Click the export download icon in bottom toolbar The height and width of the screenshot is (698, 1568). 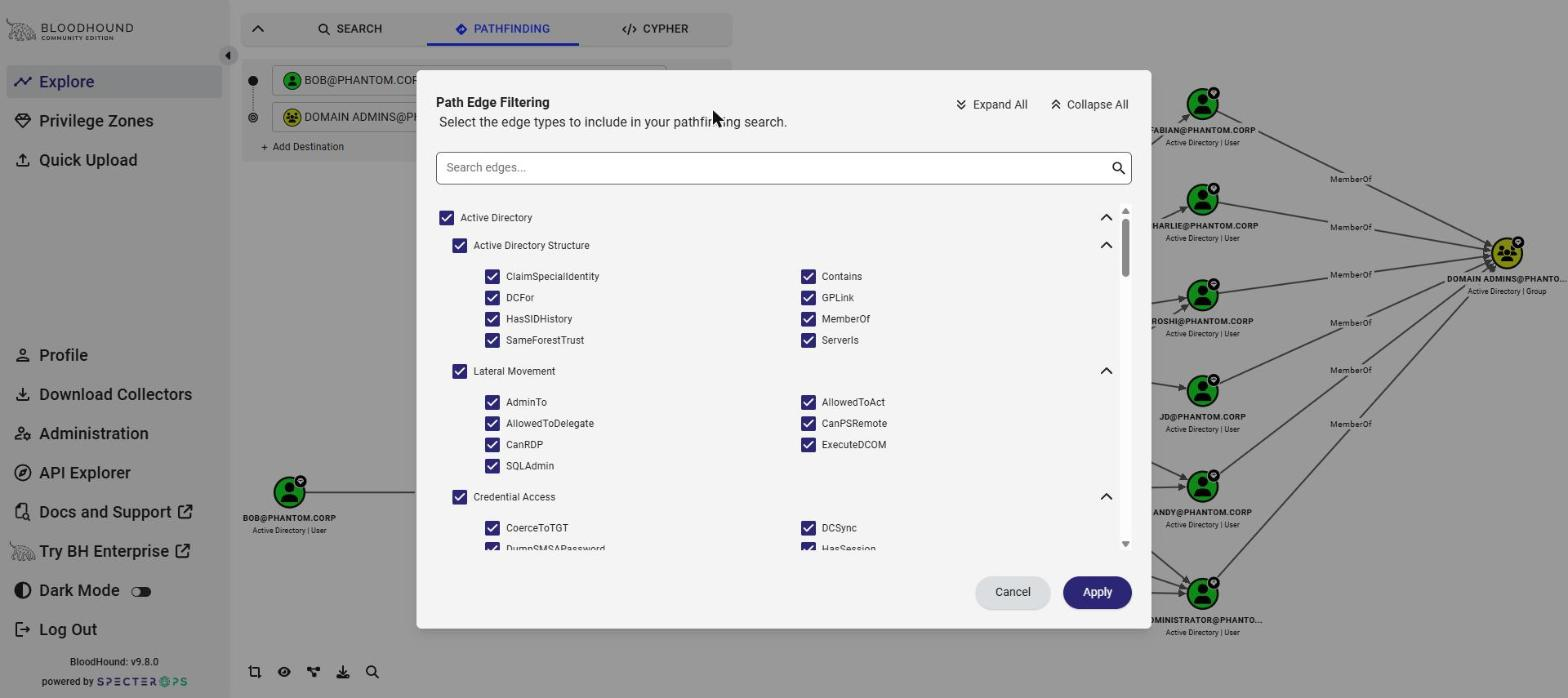pyautogui.click(x=343, y=672)
